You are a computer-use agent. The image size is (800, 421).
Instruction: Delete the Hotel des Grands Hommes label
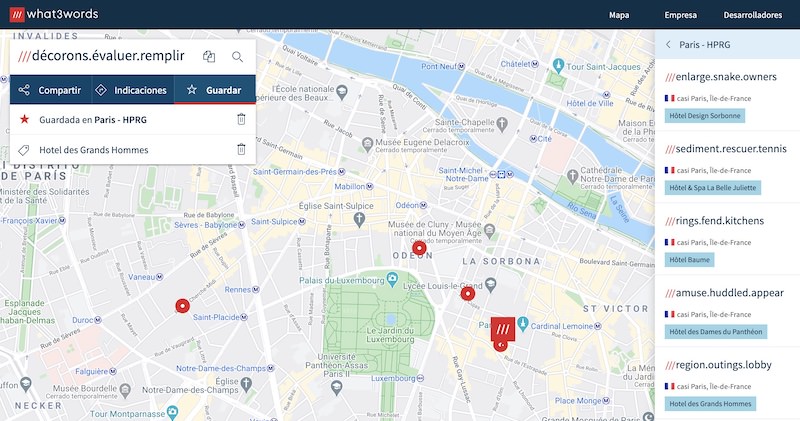point(241,149)
